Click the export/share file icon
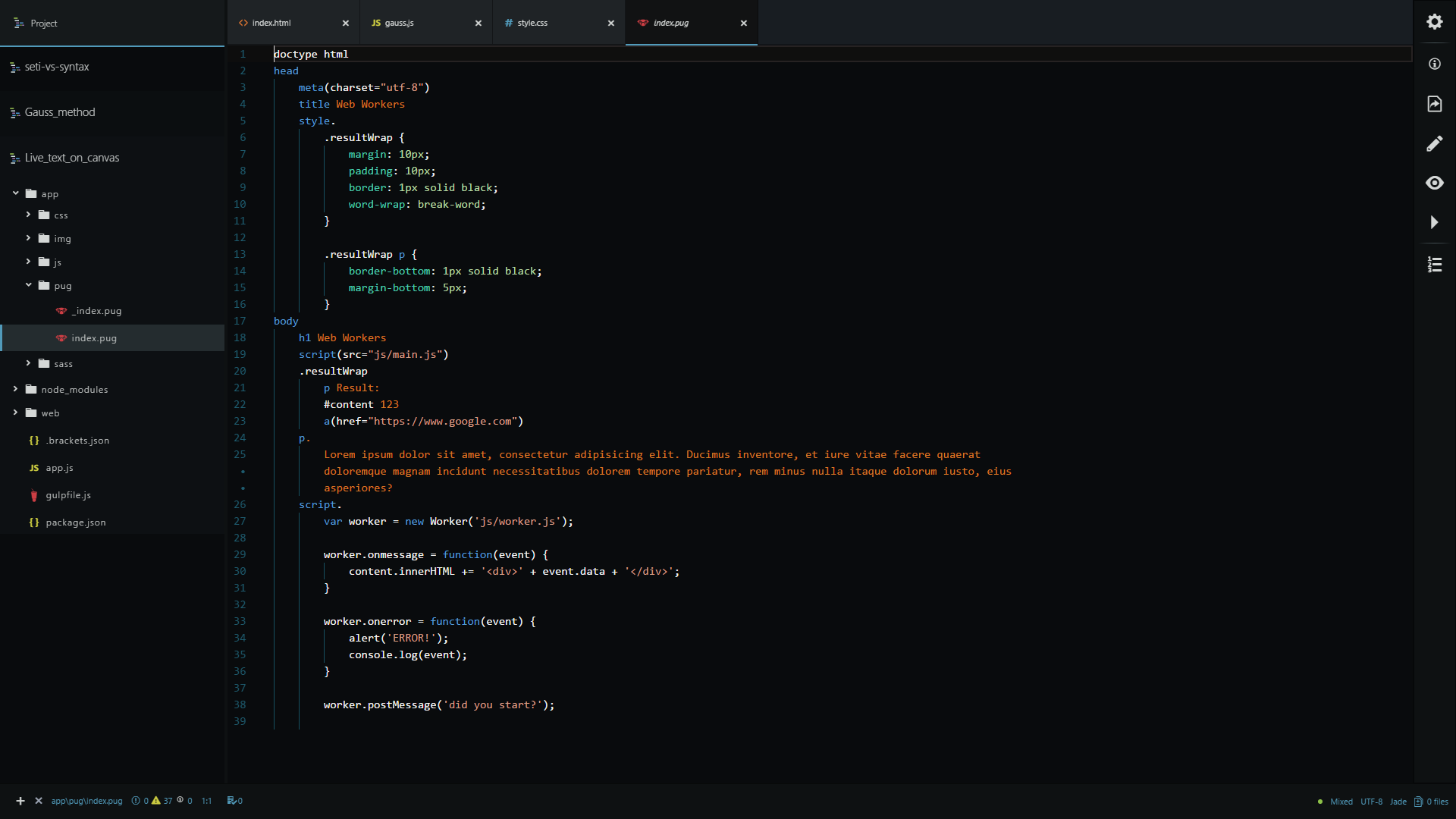The width and height of the screenshot is (1456, 819). [1434, 104]
